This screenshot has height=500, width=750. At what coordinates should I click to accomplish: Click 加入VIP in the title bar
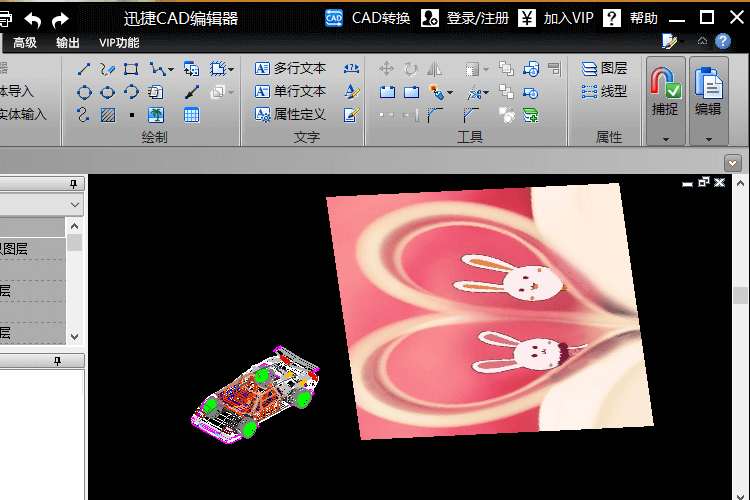556,18
